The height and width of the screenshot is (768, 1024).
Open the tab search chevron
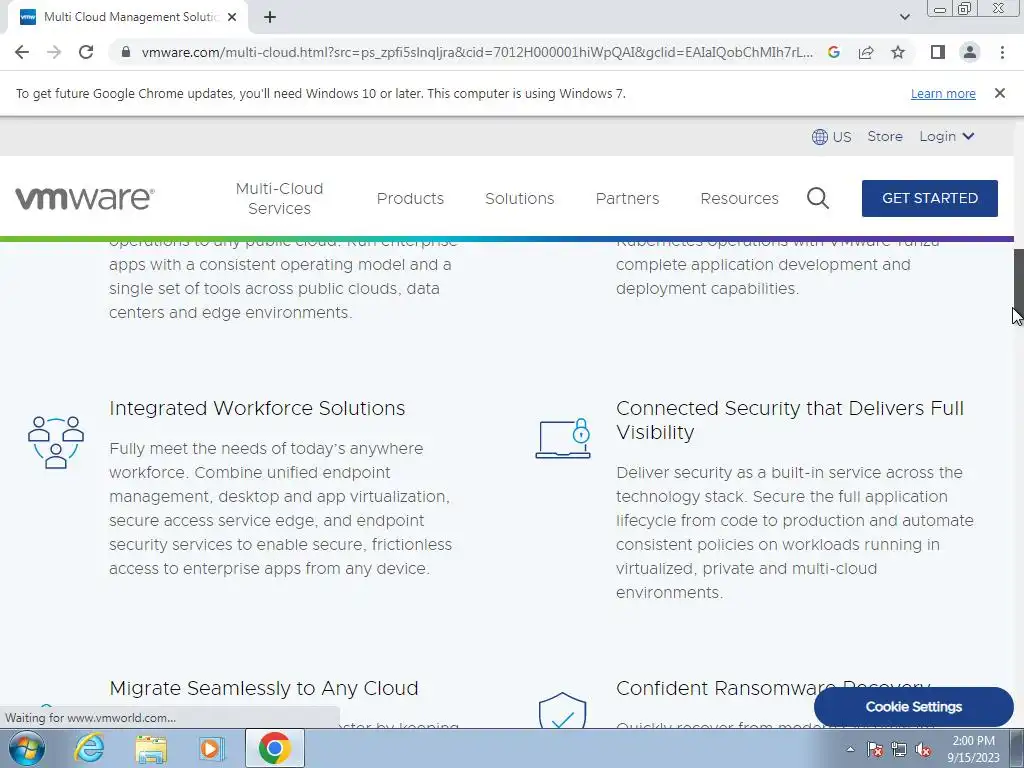(904, 18)
